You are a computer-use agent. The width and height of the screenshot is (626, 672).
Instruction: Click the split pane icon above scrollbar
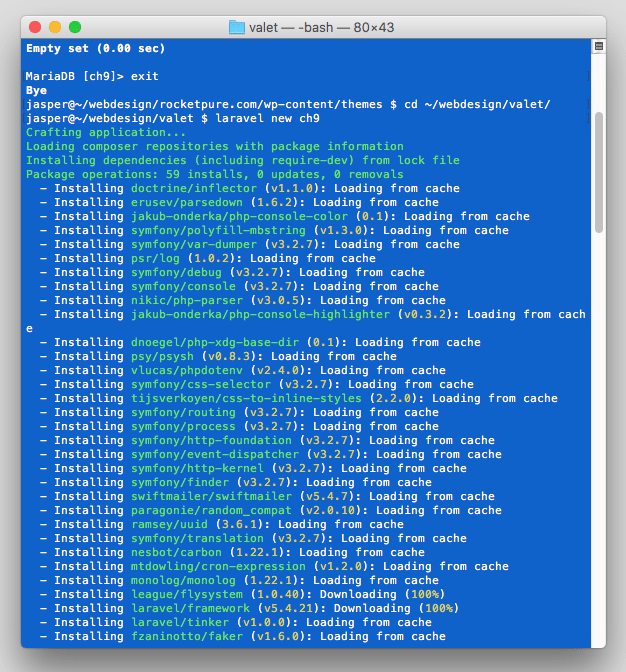(599, 46)
